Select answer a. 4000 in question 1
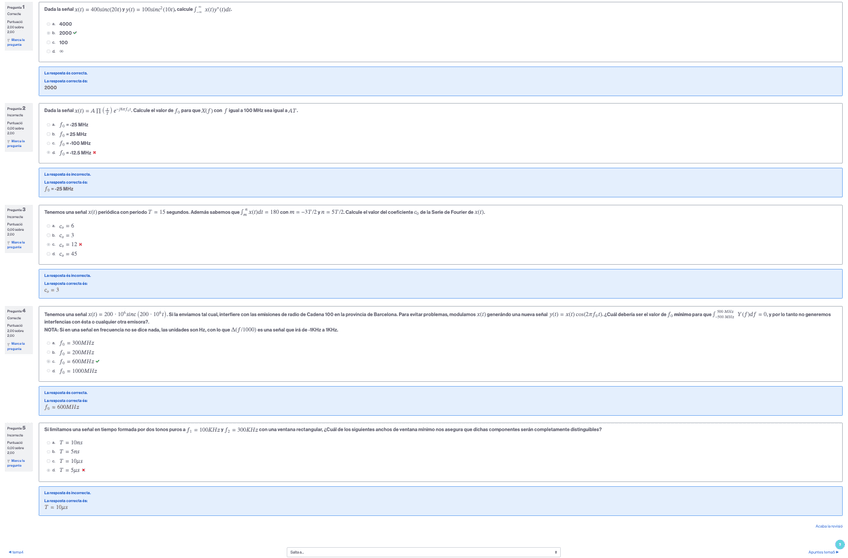This screenshot has height=558, width=848. pos(48,24)
